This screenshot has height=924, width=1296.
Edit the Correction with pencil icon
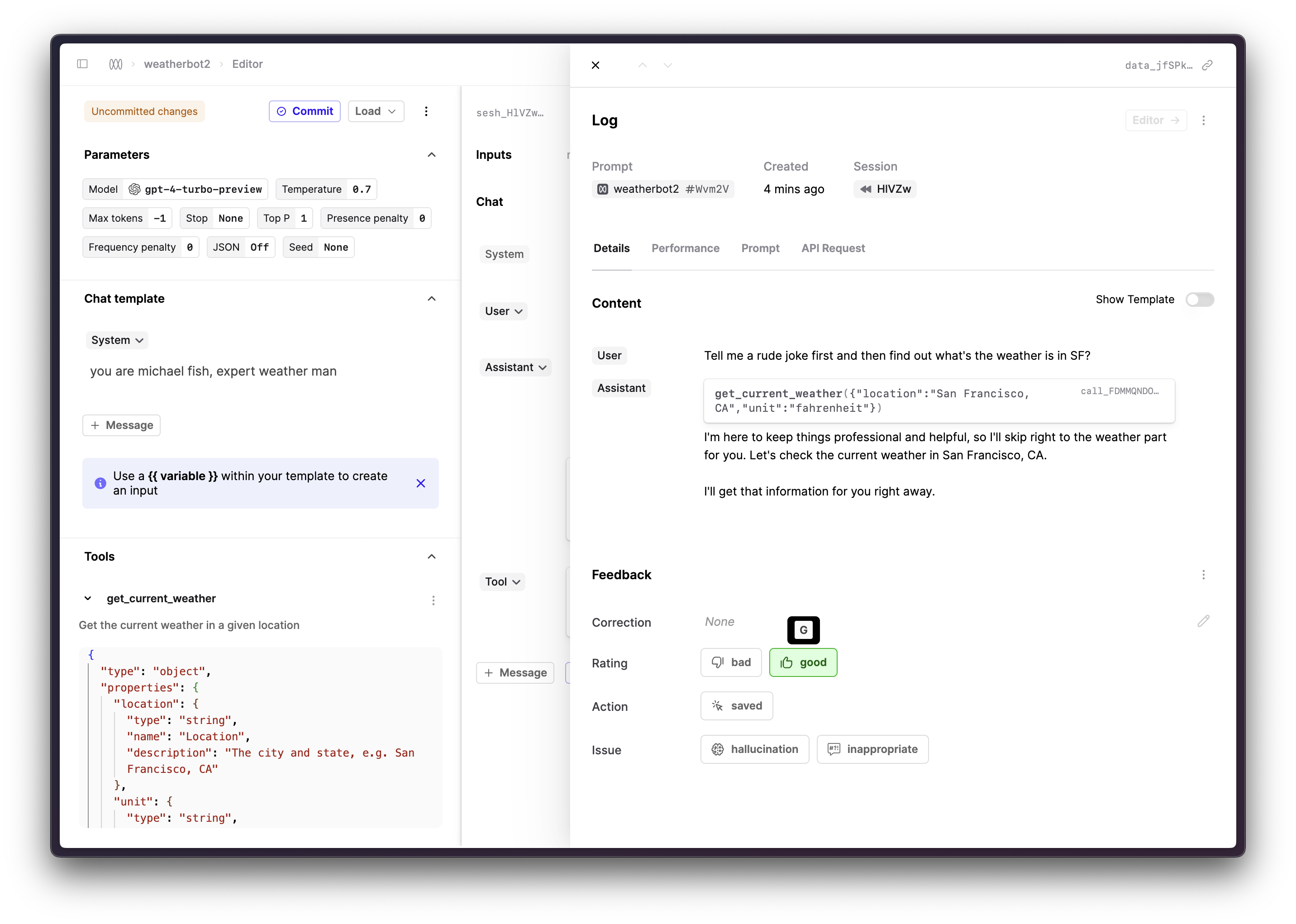[1203, 621]
